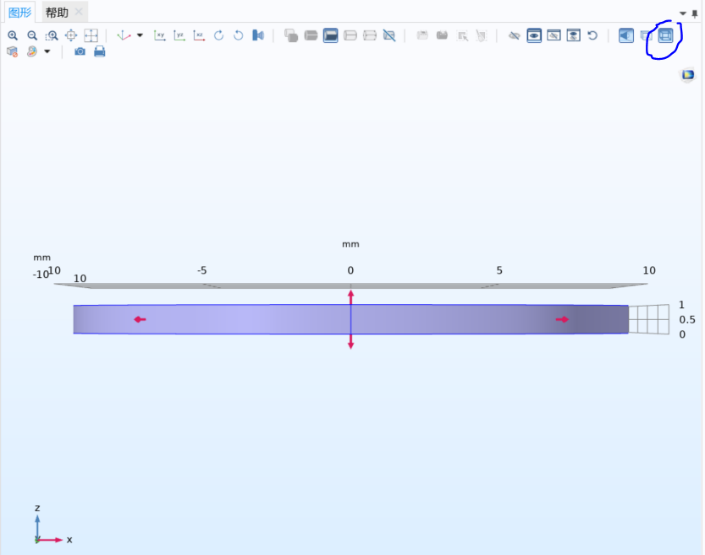Rotate the view clockwise
Viewport: 705px width, 555px height.
coord(219,36)
